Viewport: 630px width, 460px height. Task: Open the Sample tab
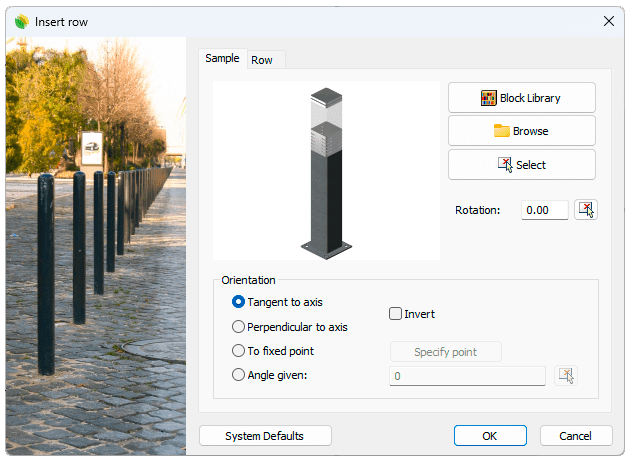pos(222,58)
